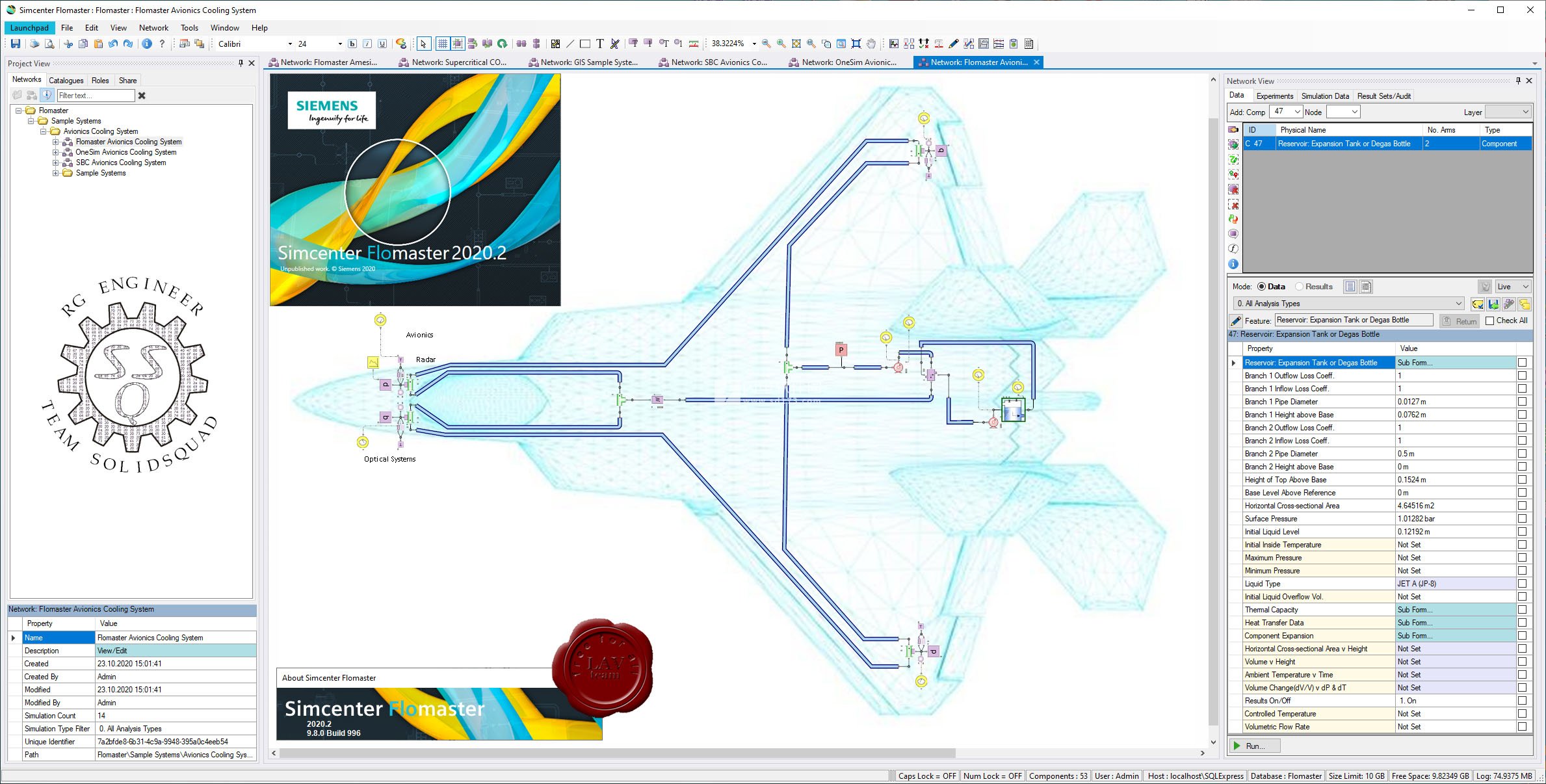Click the Launchpad button
This screenshot has height=784, width=1546.
tap(29, 28)
